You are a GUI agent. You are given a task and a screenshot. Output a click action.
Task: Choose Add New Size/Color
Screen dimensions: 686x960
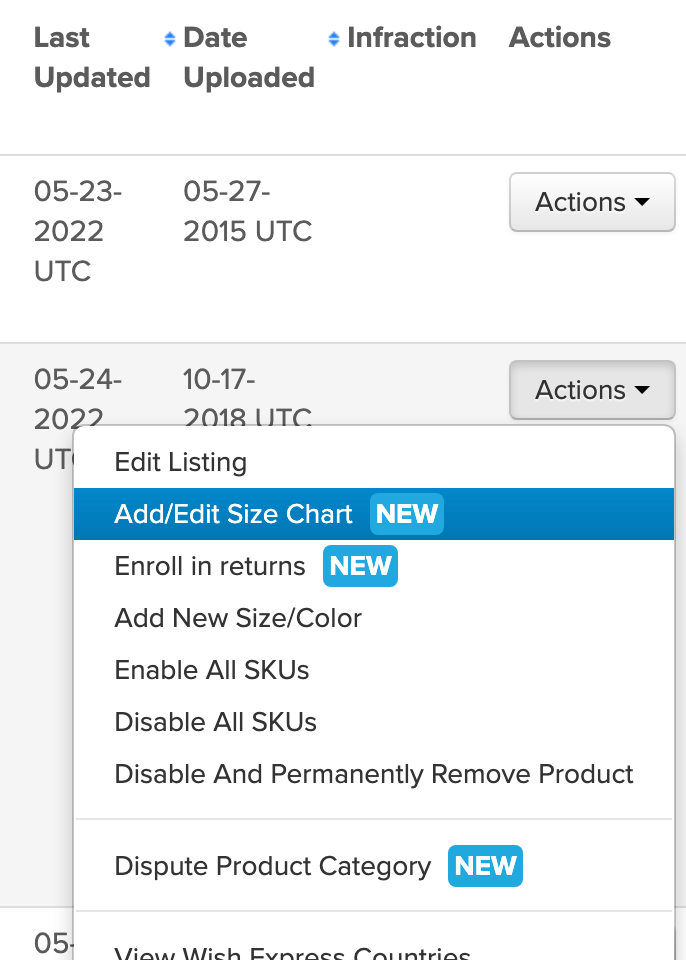[x=238, y=618]
